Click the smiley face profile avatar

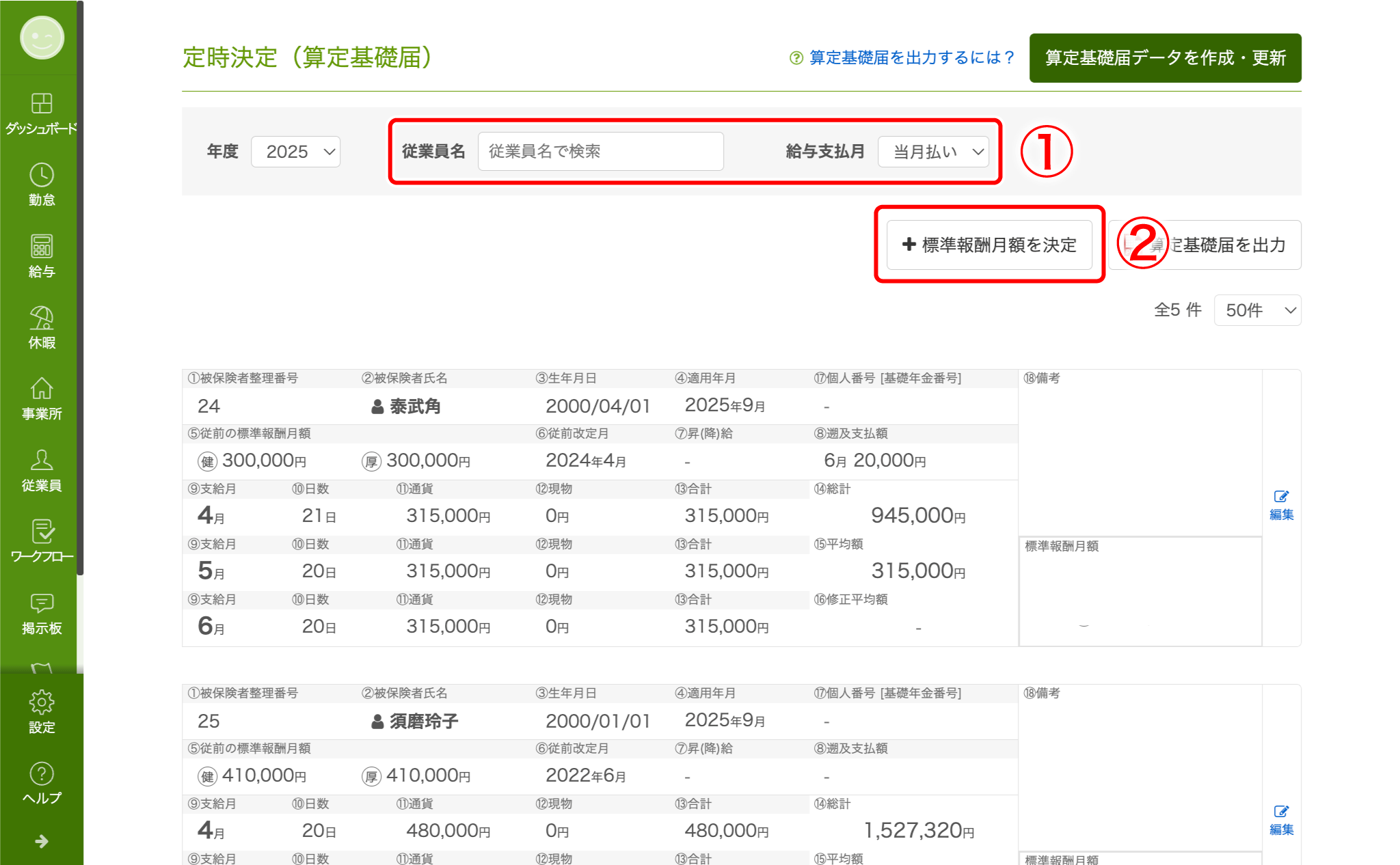tap(42, 38)
